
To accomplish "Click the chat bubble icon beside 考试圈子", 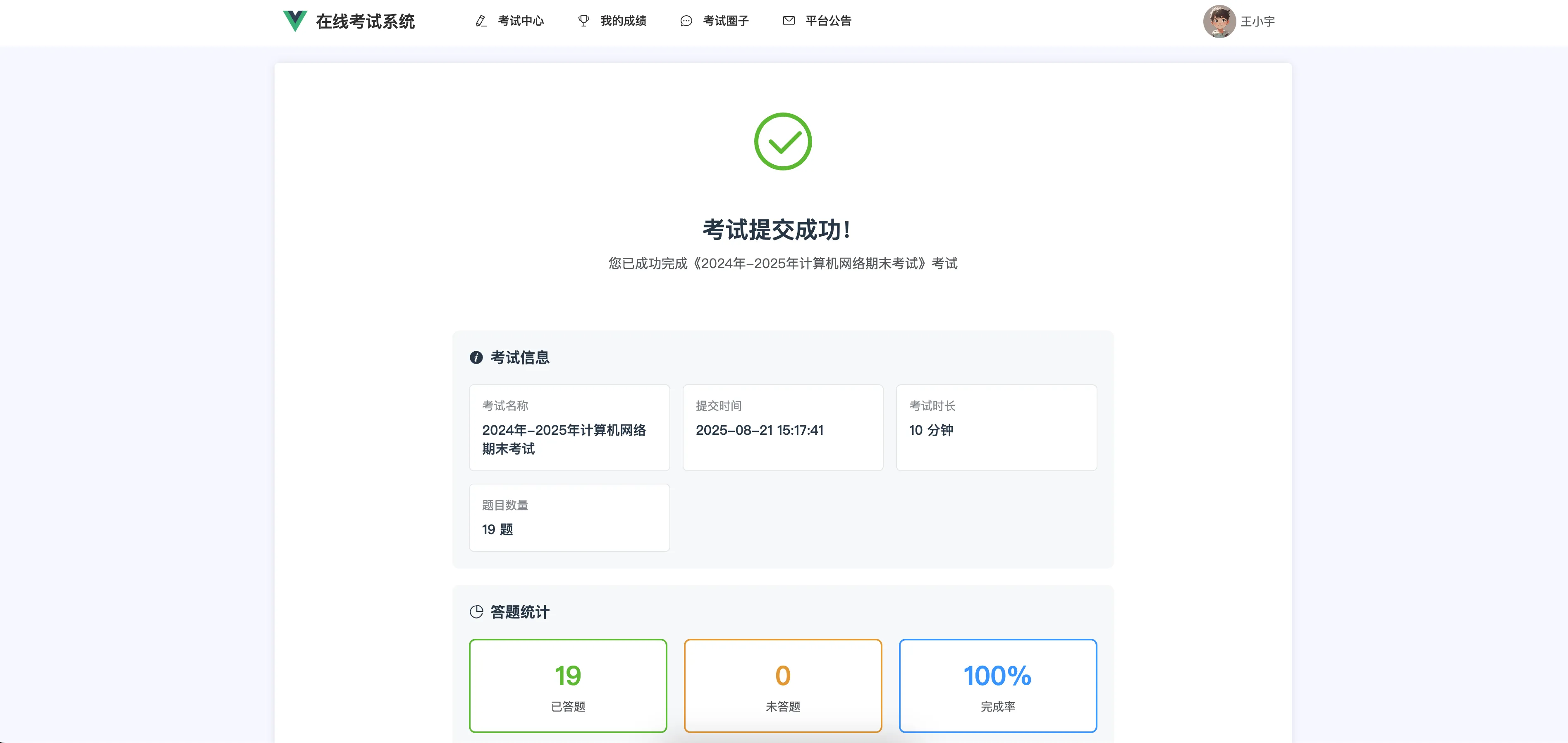I will pyautogui.click(x=686, y=22).
